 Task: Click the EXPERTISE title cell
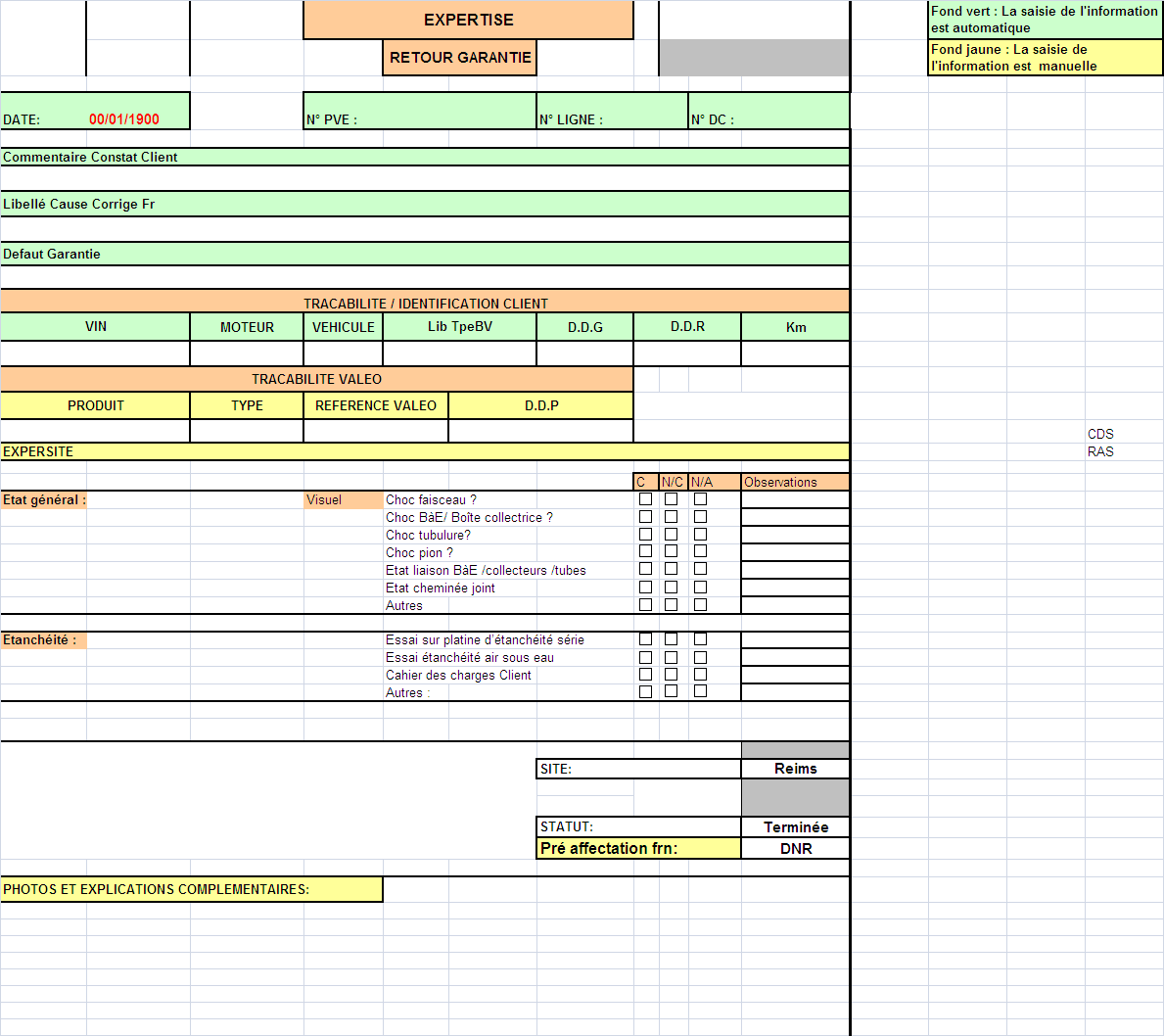click(x=468, y=20)
